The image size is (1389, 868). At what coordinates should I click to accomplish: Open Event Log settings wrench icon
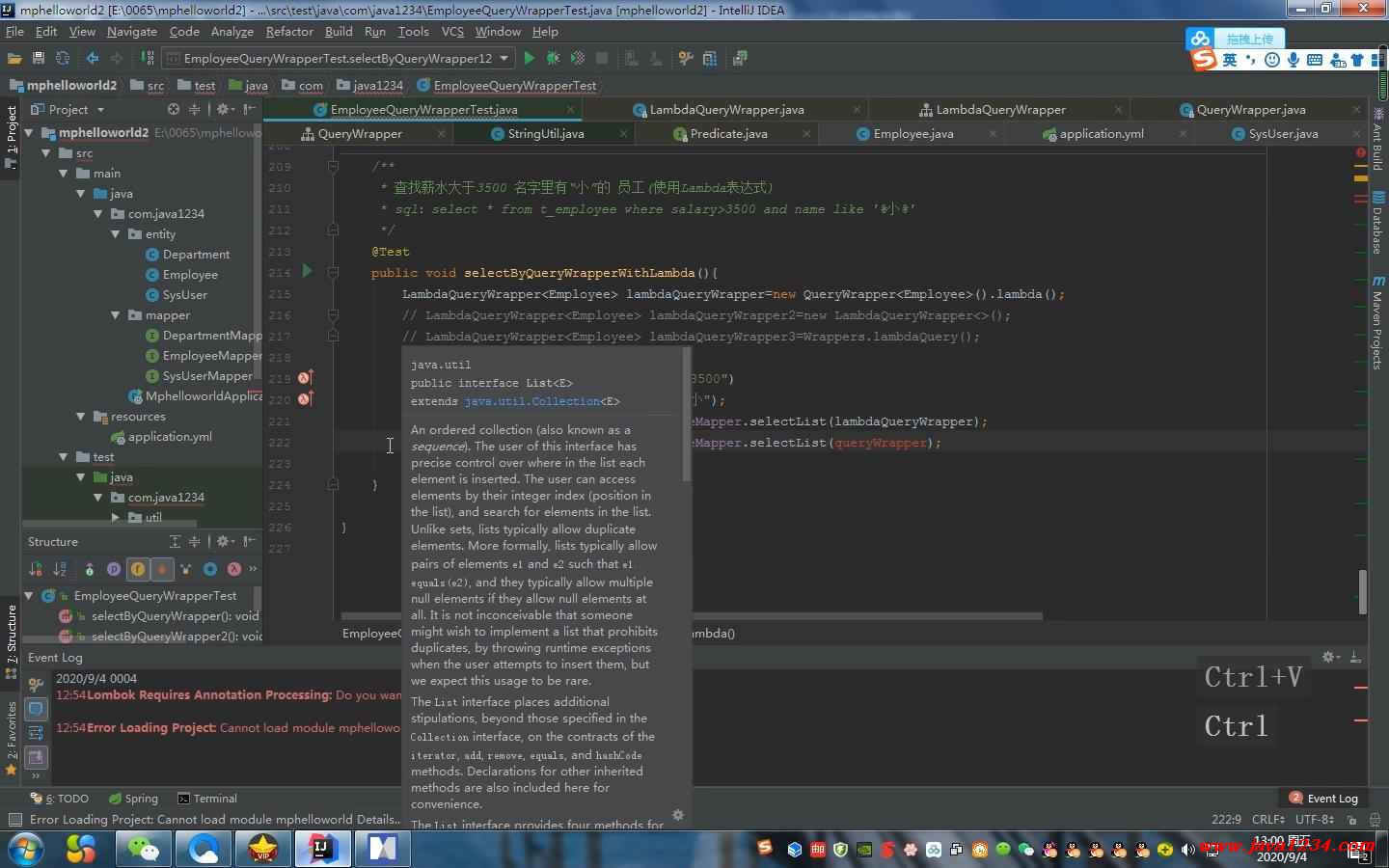click(36, 684)
